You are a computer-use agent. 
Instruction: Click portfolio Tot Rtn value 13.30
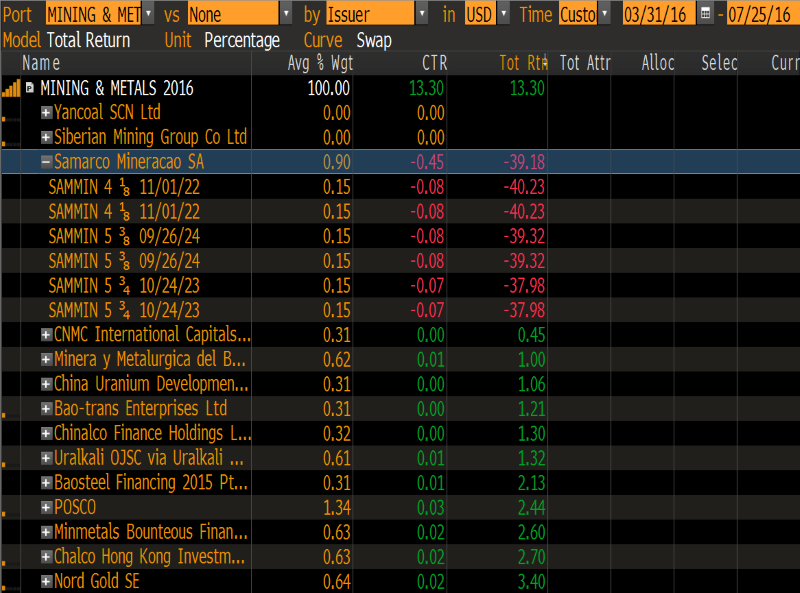(527, 88)
